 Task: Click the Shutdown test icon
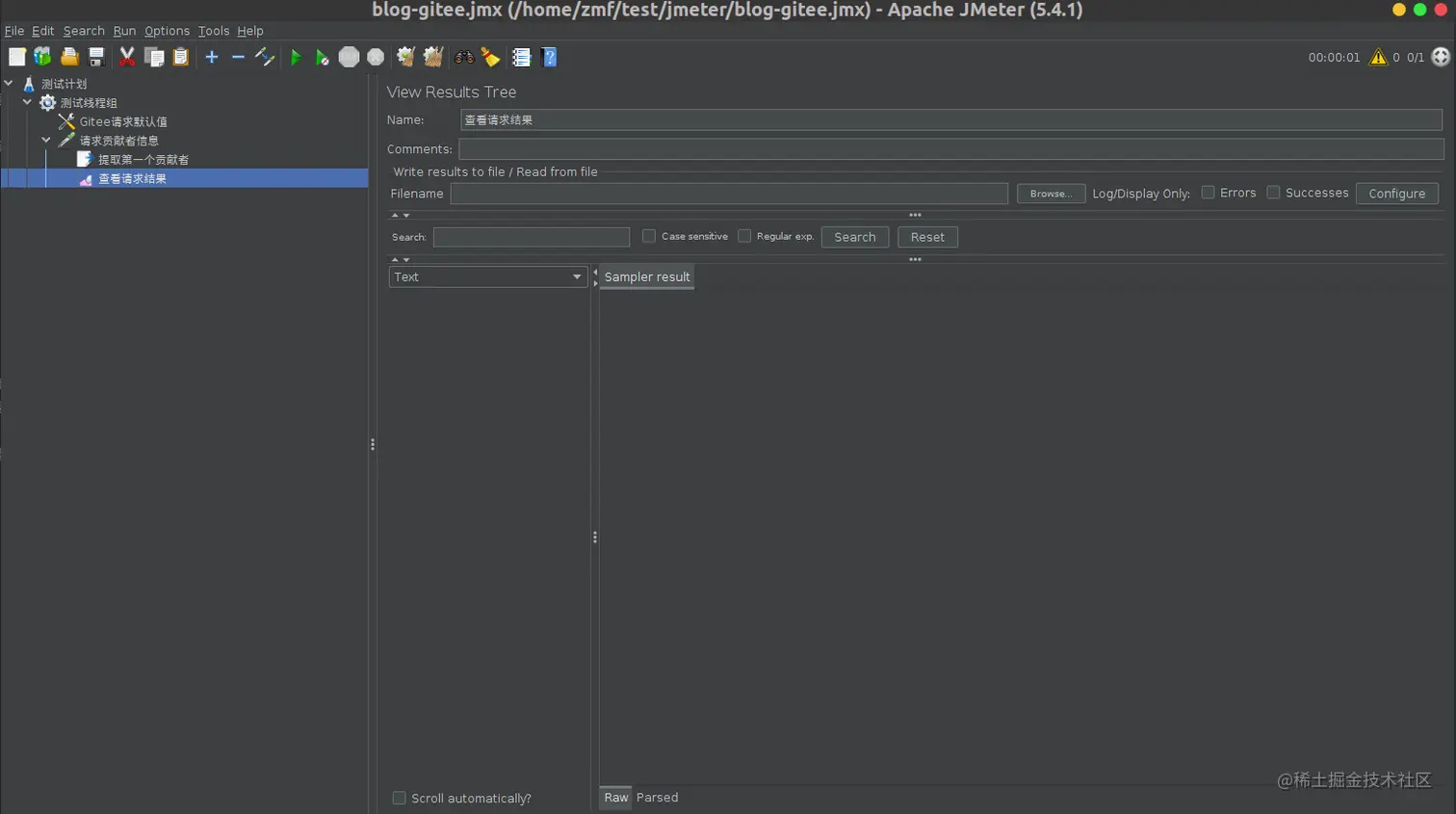(x=376, y=57)
